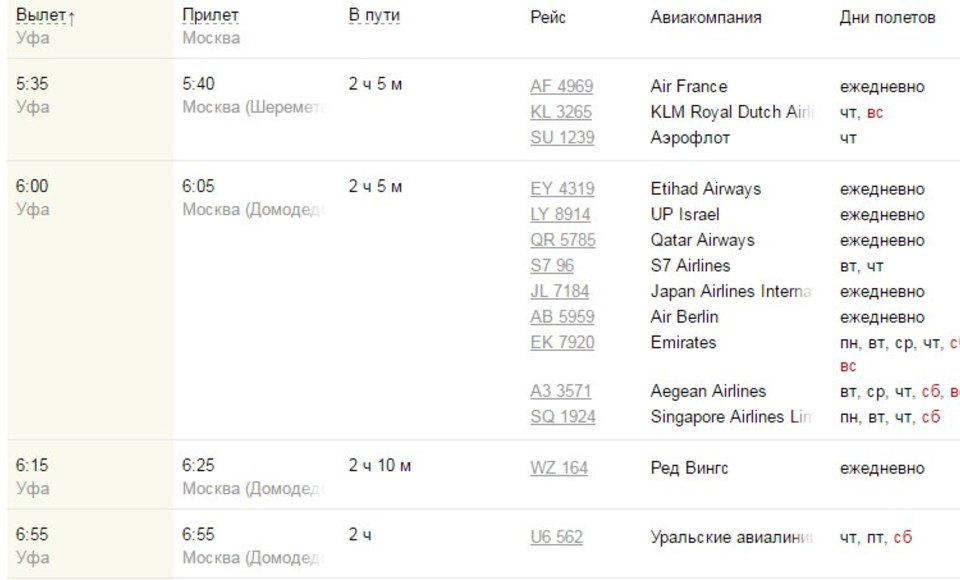Open flight EK 7920 Emirates link
The height and width of the screenshot is (580, 960).
pyautogui.click(x=562, y=342)
